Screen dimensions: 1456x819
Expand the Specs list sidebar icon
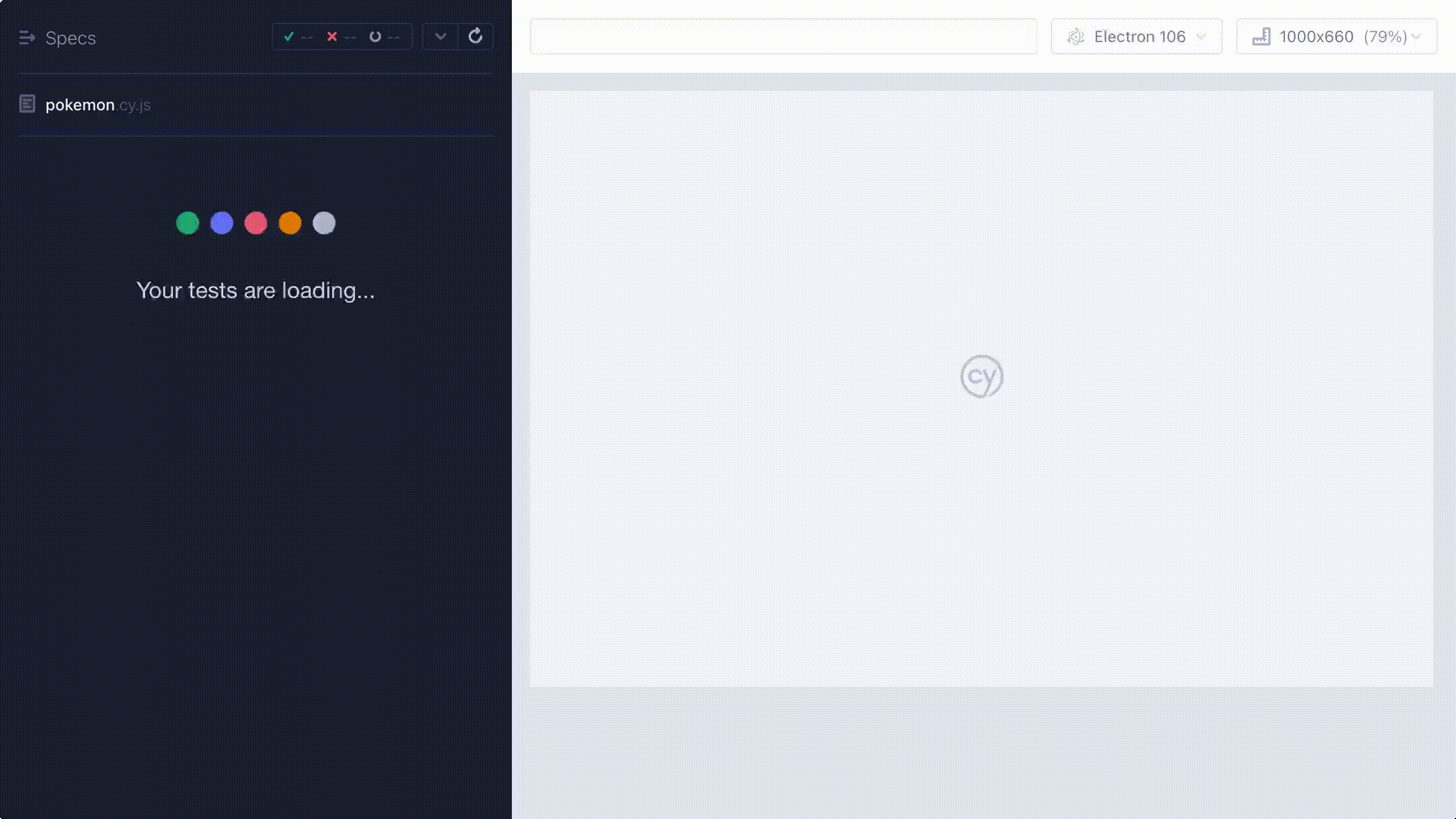pos(27,38)
